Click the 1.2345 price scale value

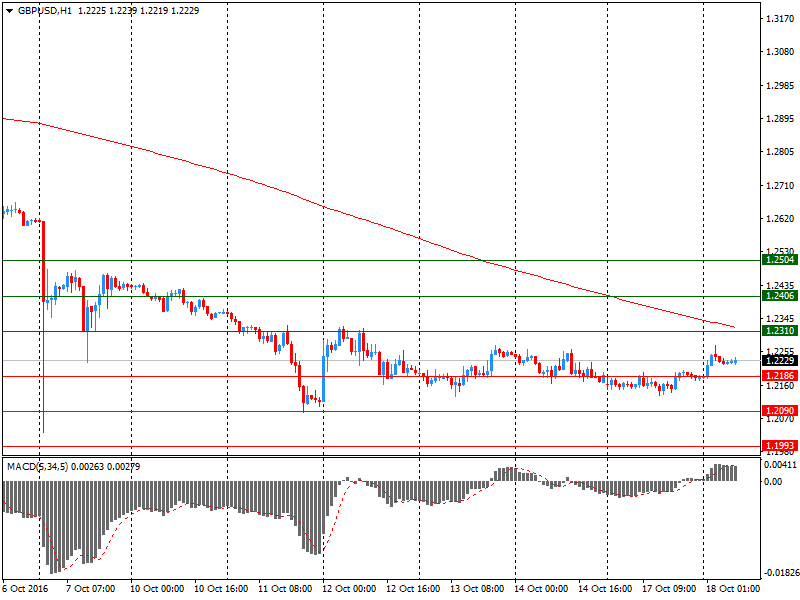780,319
